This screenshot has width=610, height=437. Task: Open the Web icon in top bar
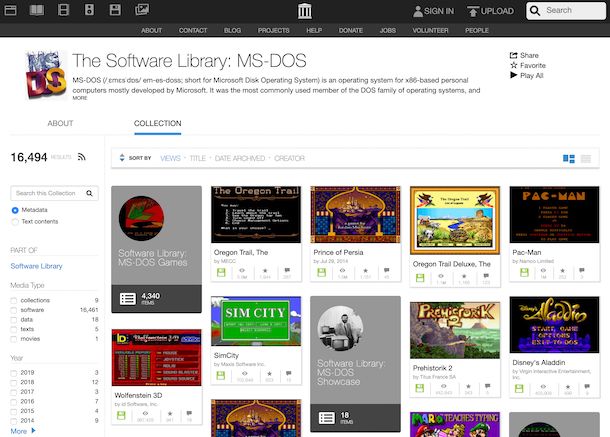[x=11, y=10]
